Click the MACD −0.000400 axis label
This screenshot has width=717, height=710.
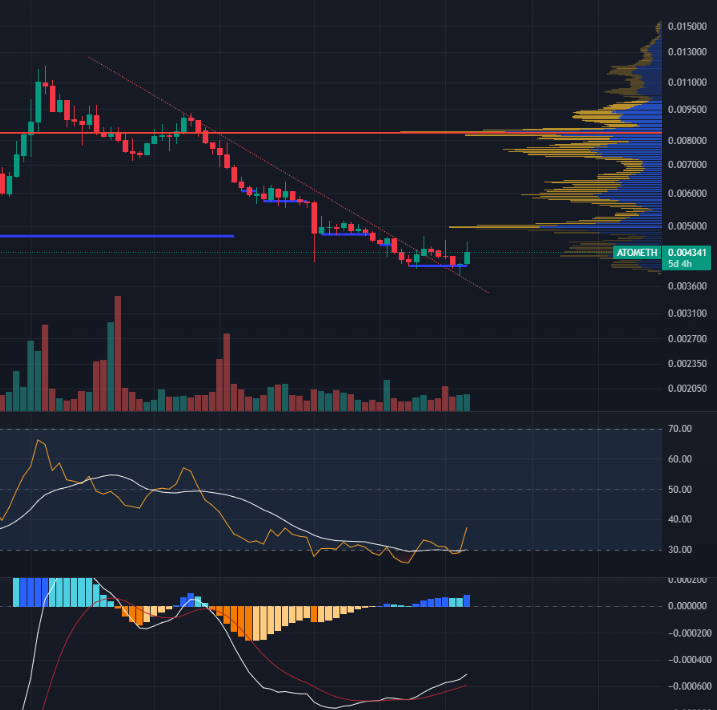[x=689, y=660]
